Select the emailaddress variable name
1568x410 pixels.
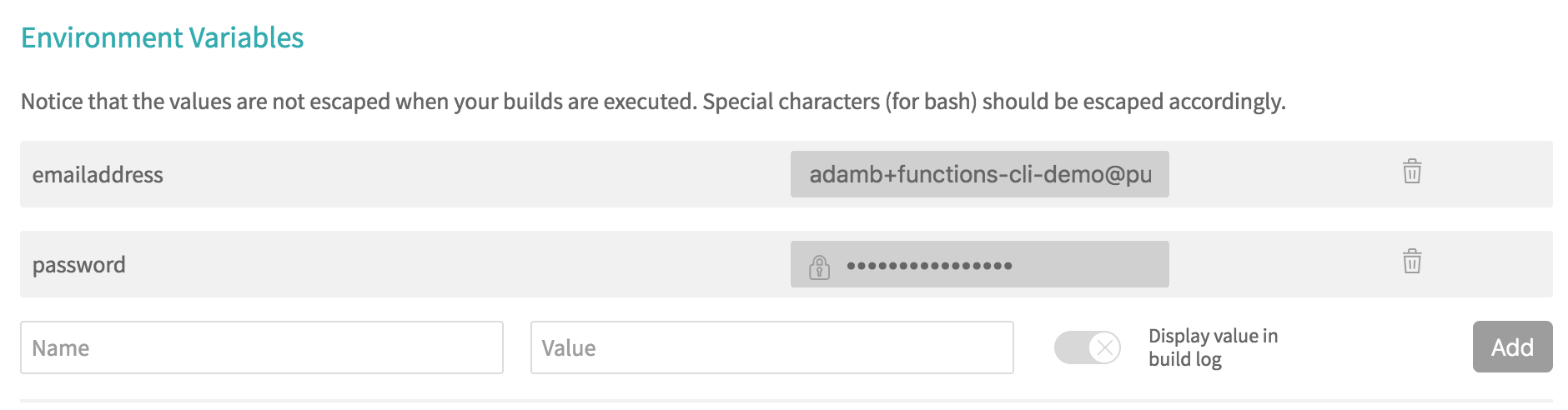[98, 175]
